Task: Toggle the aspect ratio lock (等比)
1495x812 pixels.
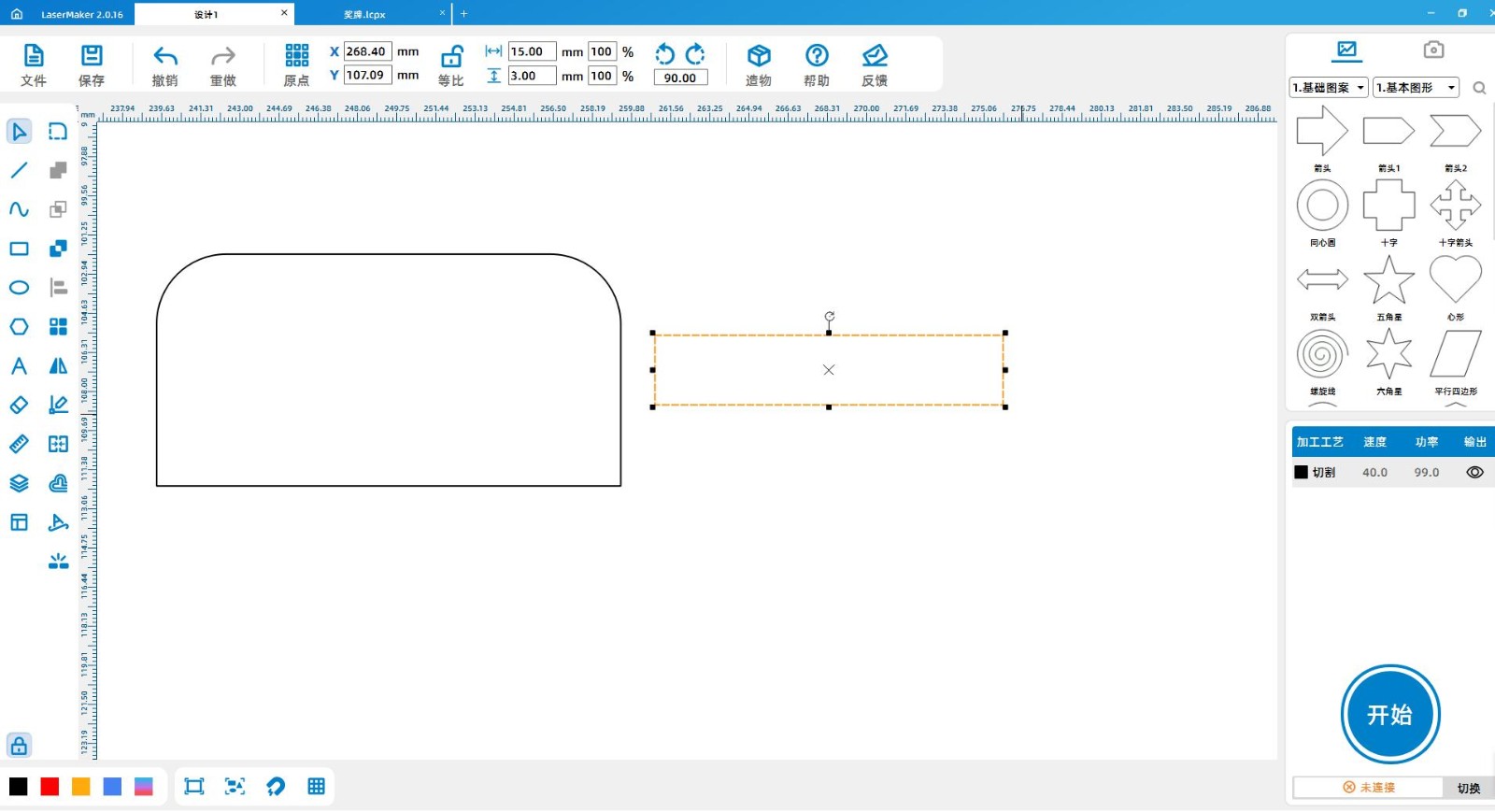Action: tap(451, 57)
